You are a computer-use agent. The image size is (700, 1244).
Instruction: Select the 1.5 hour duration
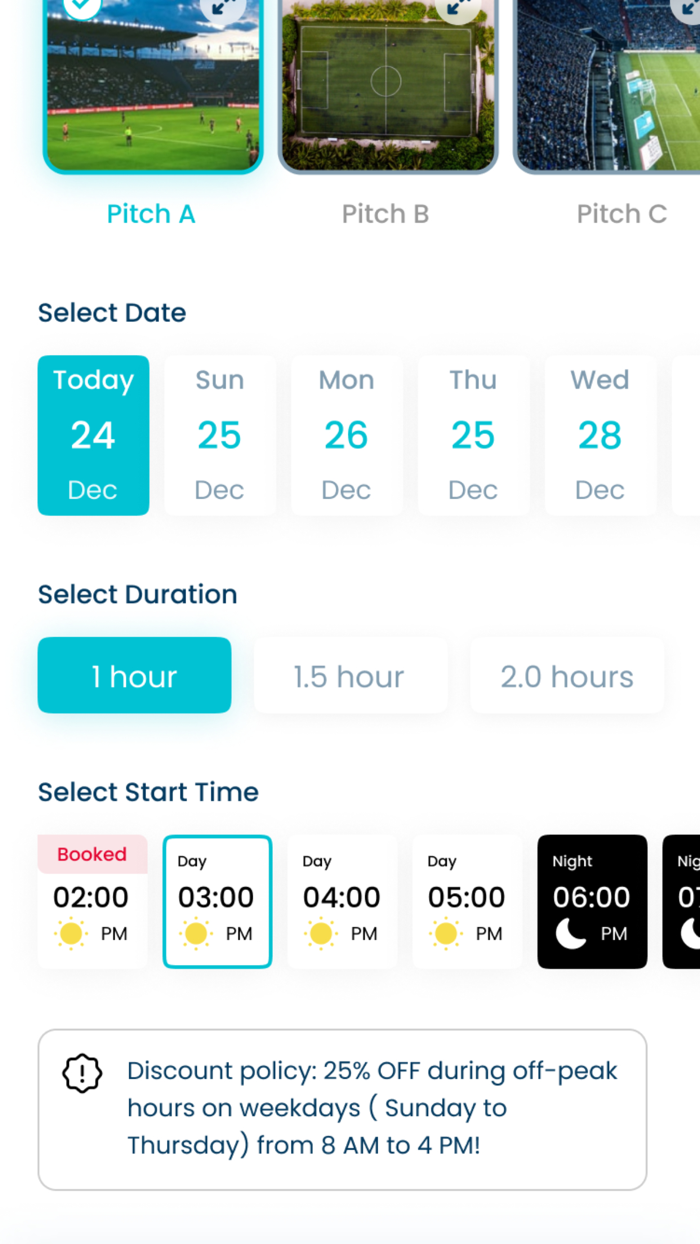point(349,676)
